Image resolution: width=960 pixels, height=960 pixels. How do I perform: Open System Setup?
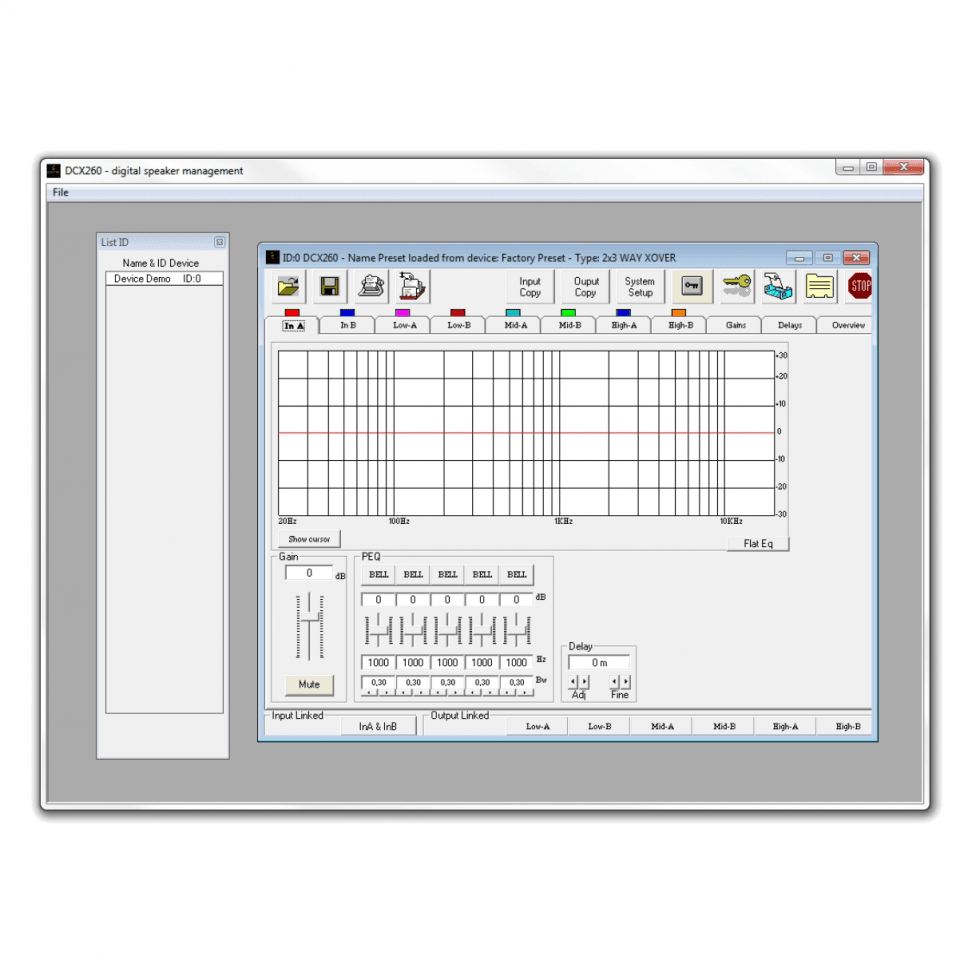(x=640, y=287)
